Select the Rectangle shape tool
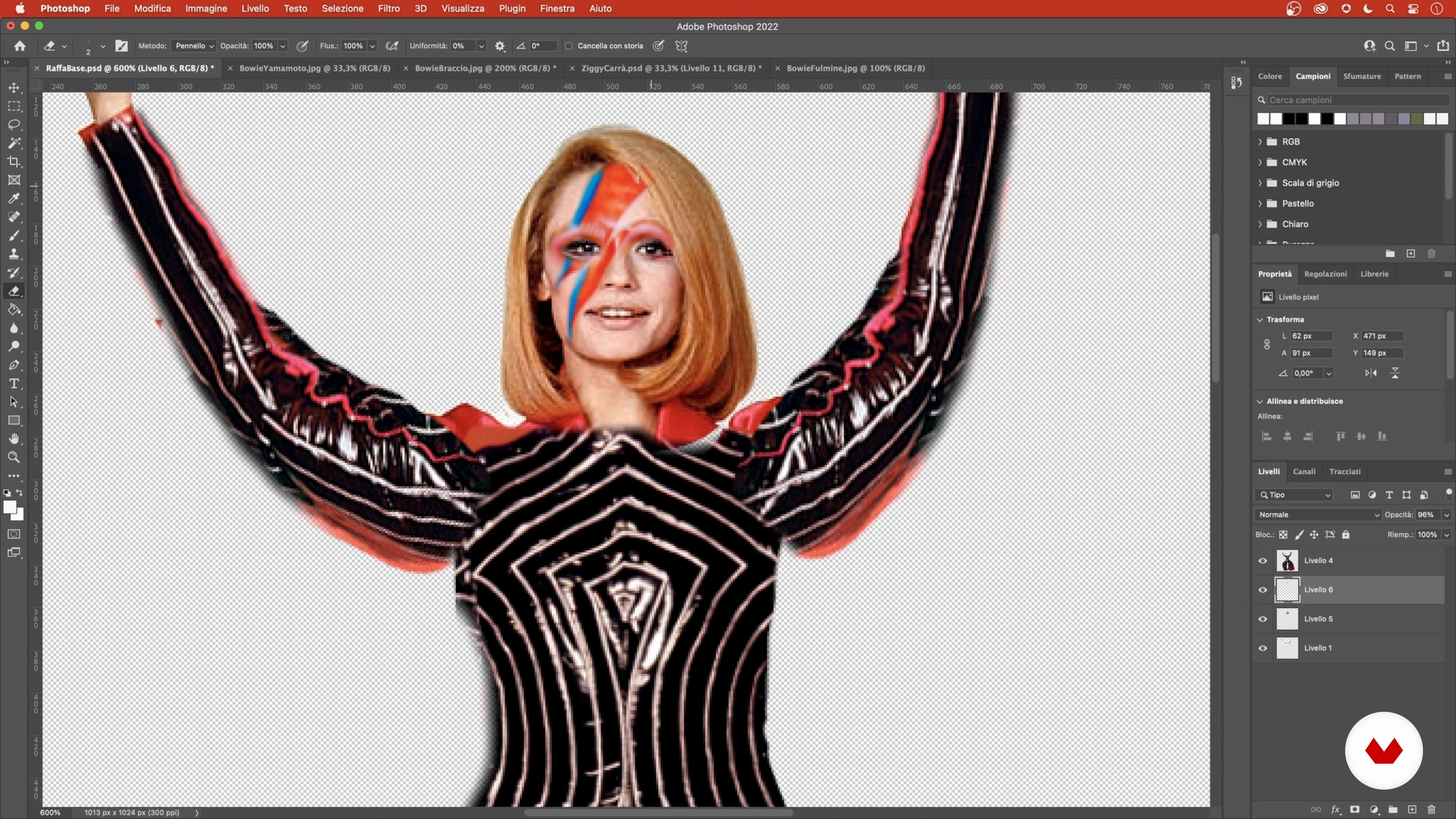Viewport: 1456px width, 819px height. (x=14, y=420)
